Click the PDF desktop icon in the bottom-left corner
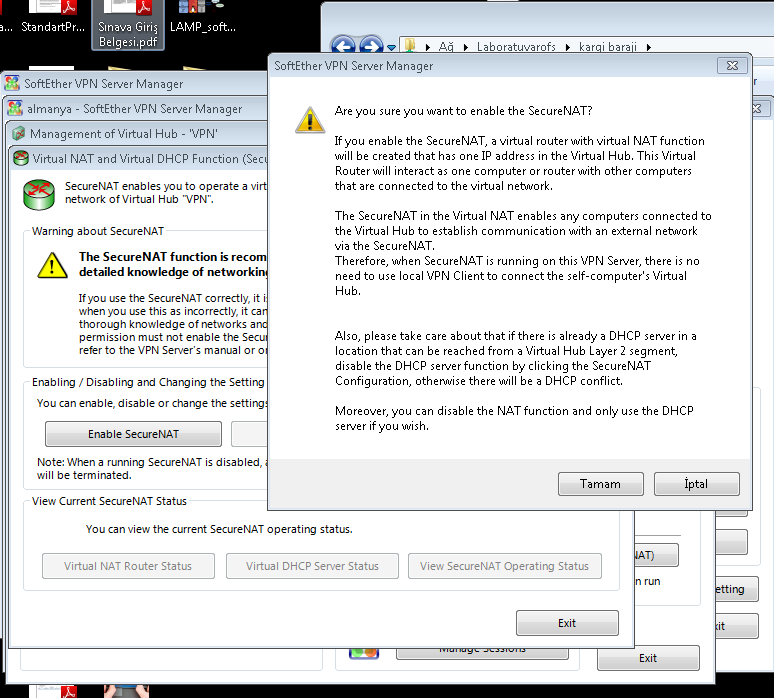Image resolution: width=774 pixels, height=698 pixels. [x=53, y=691]
